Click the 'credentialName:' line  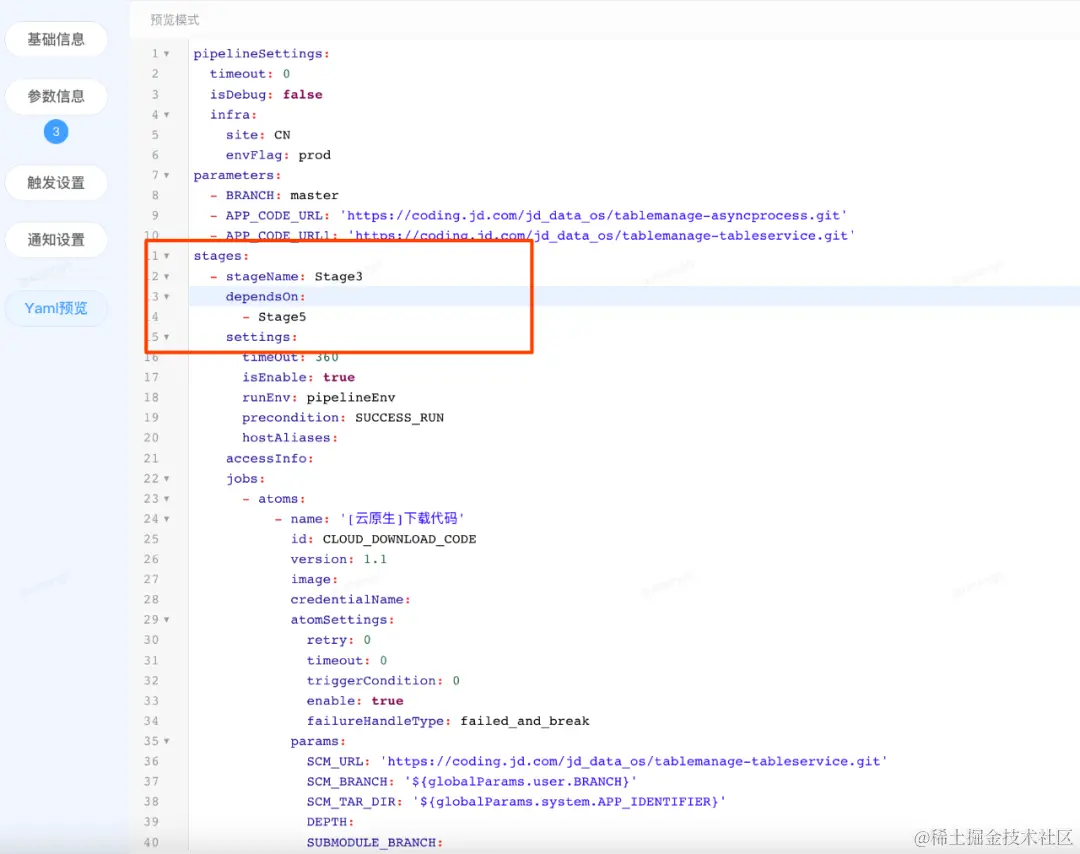click(350, 599)
